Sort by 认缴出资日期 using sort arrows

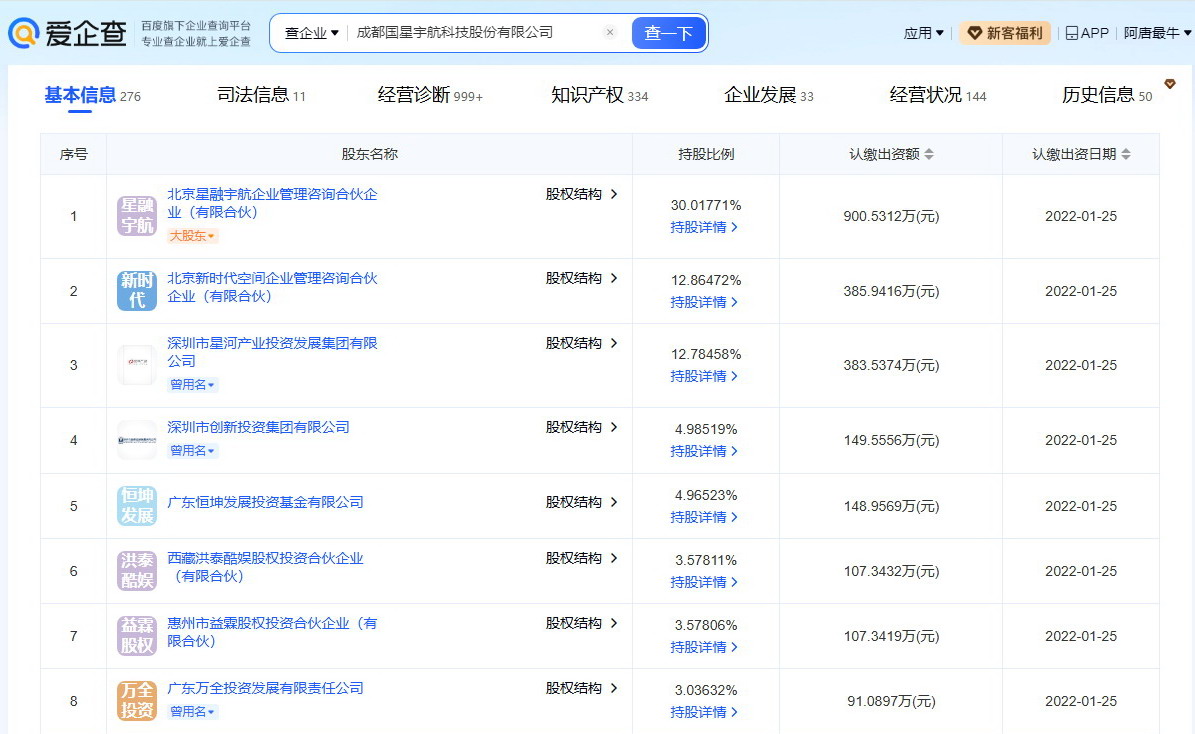pyautogui.click(x=1126, y=154)
